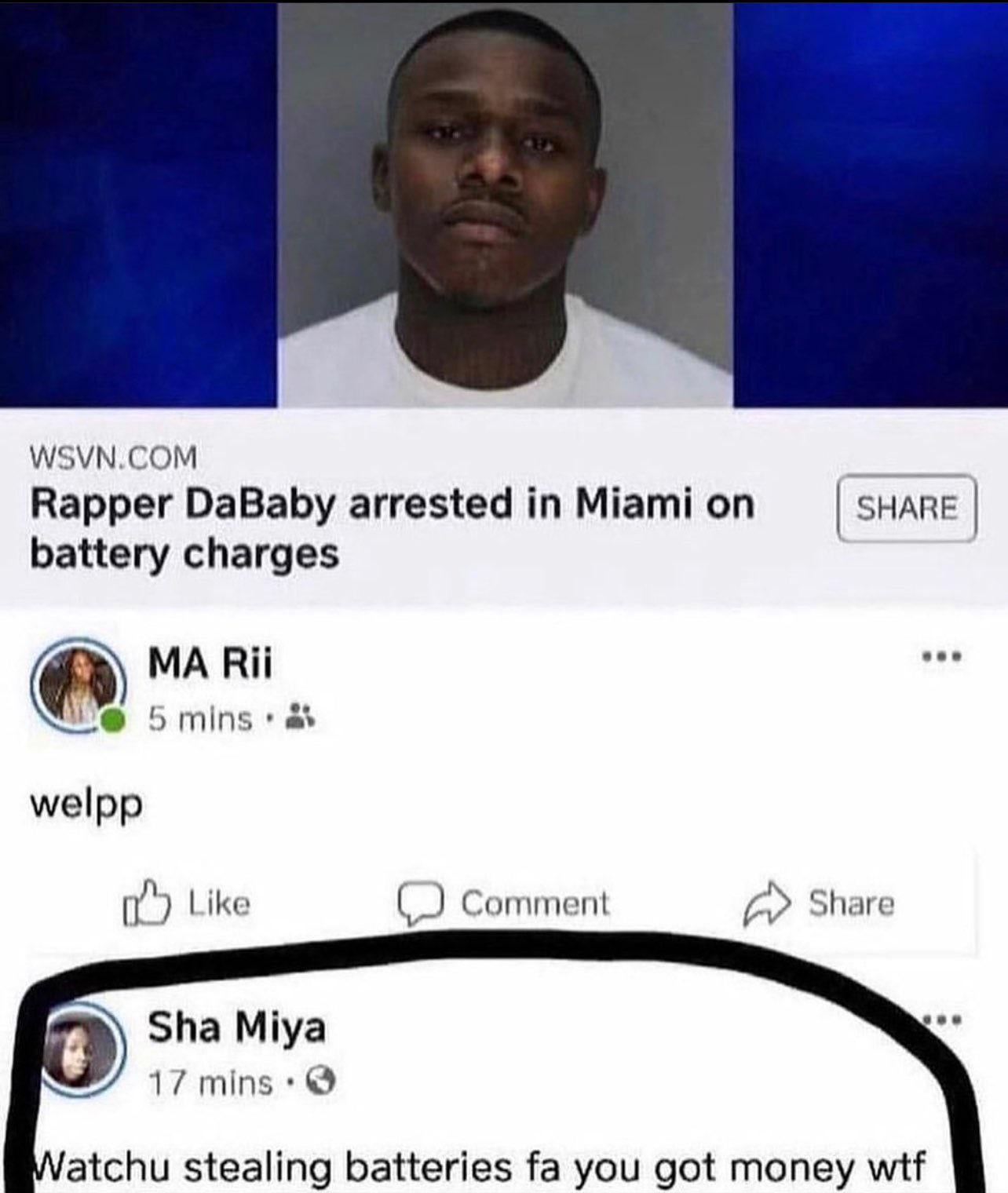Open the article mugshot thumbnail image
This screenshot has width=1008, height=1193.
[x=506, y=204]
